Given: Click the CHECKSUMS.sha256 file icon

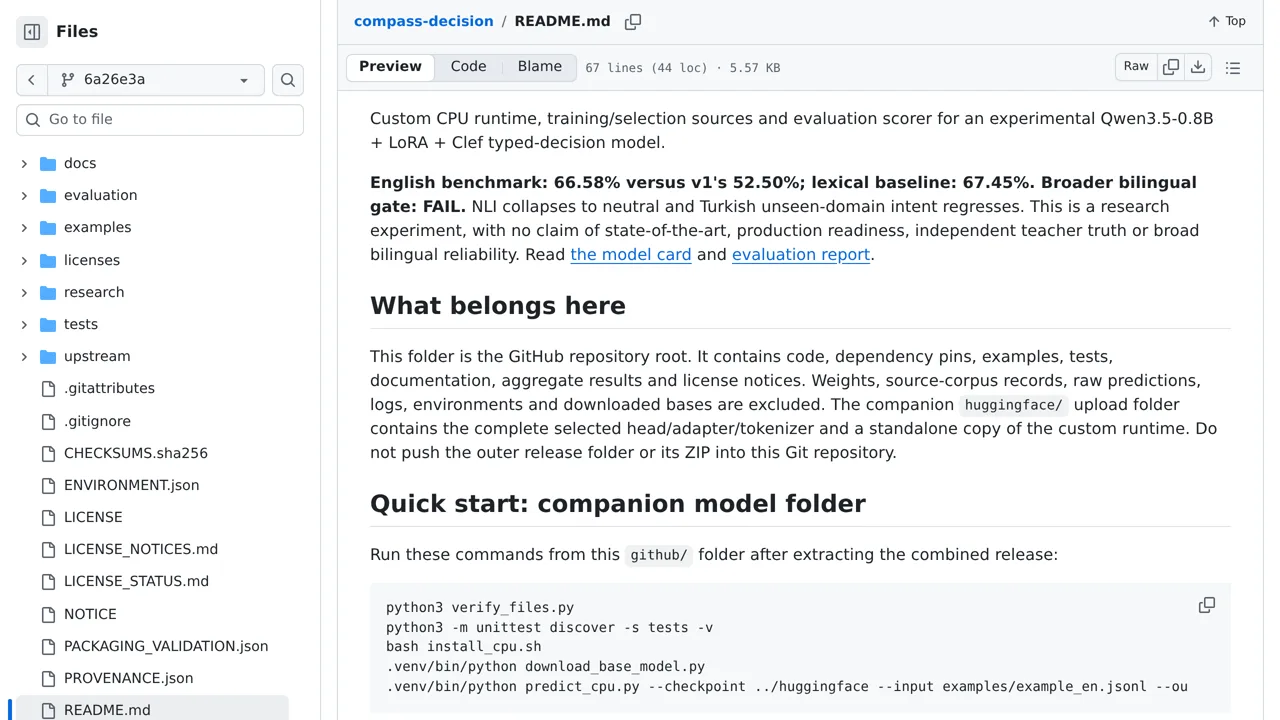Looking at the screenshot, I should [x=48, y=453].
